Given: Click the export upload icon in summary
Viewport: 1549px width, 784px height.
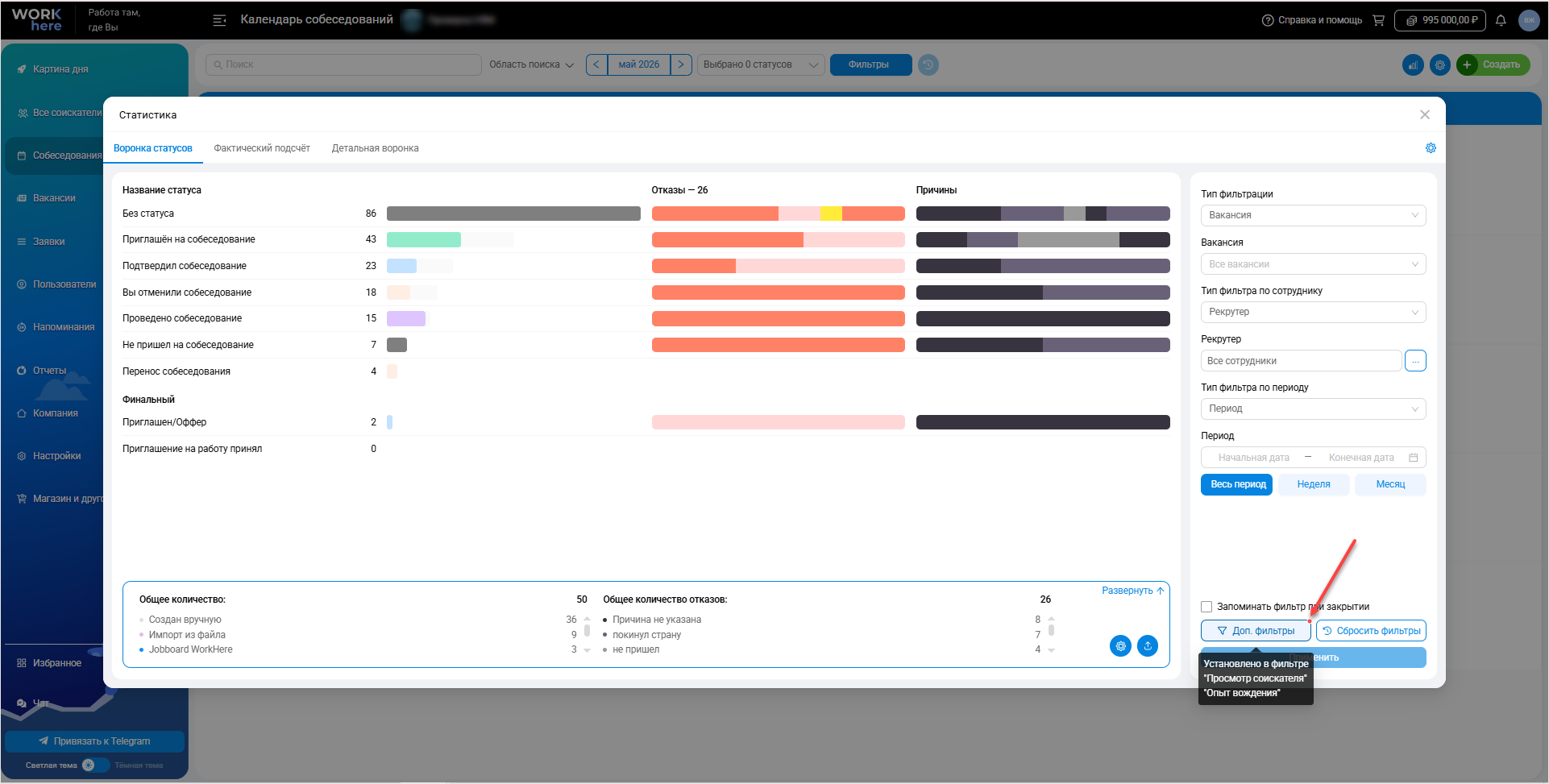Looking at the screenshot, I should click(1148, 645).
